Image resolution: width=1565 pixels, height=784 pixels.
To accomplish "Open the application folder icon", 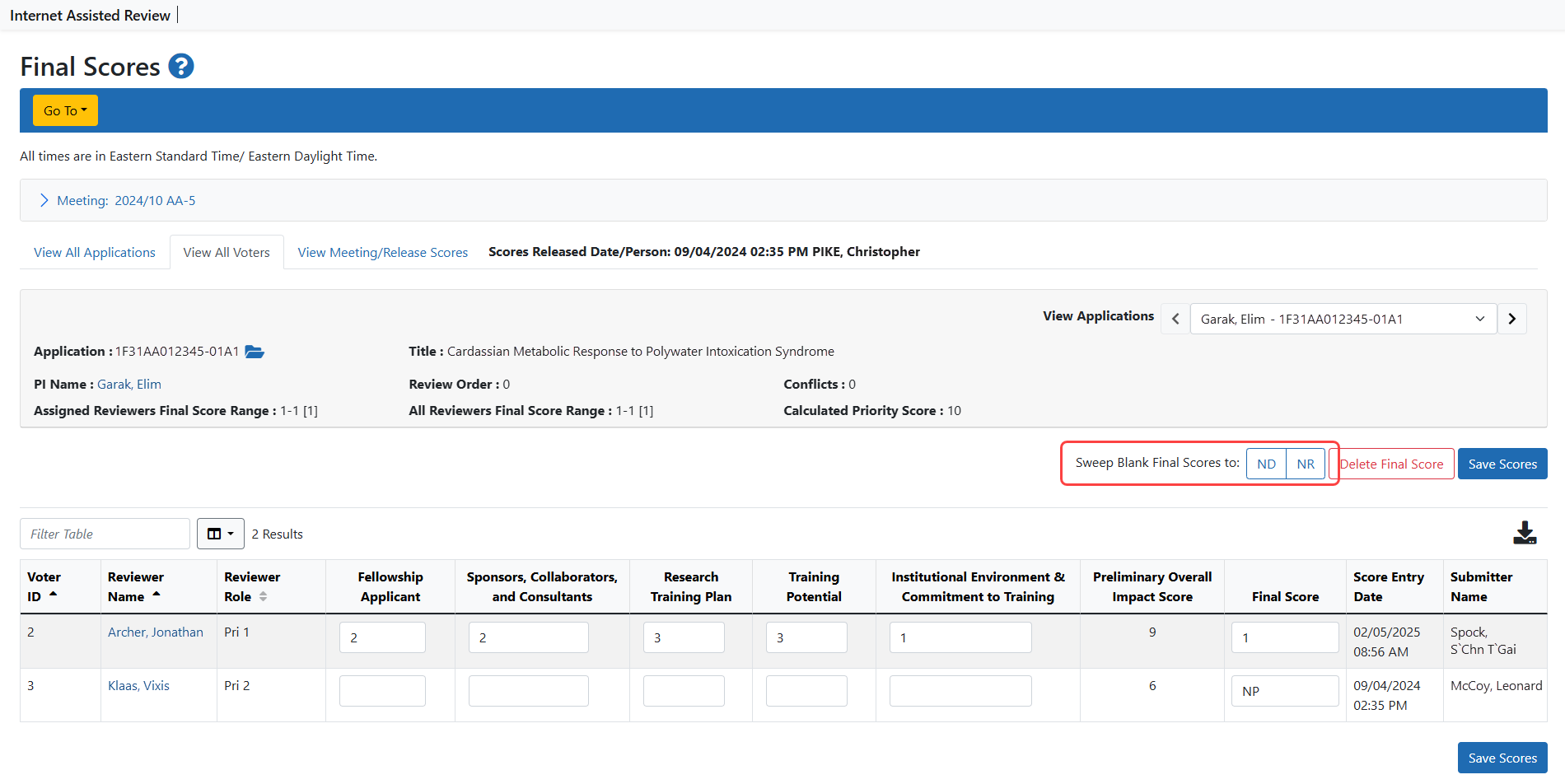I will pos(255,352).
